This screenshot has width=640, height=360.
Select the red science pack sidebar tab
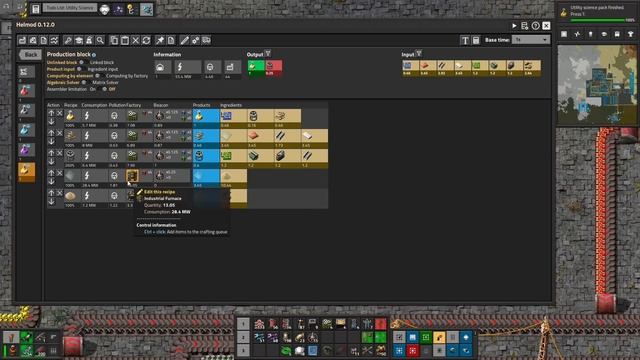pyautogui.click(x=26, y=91)
